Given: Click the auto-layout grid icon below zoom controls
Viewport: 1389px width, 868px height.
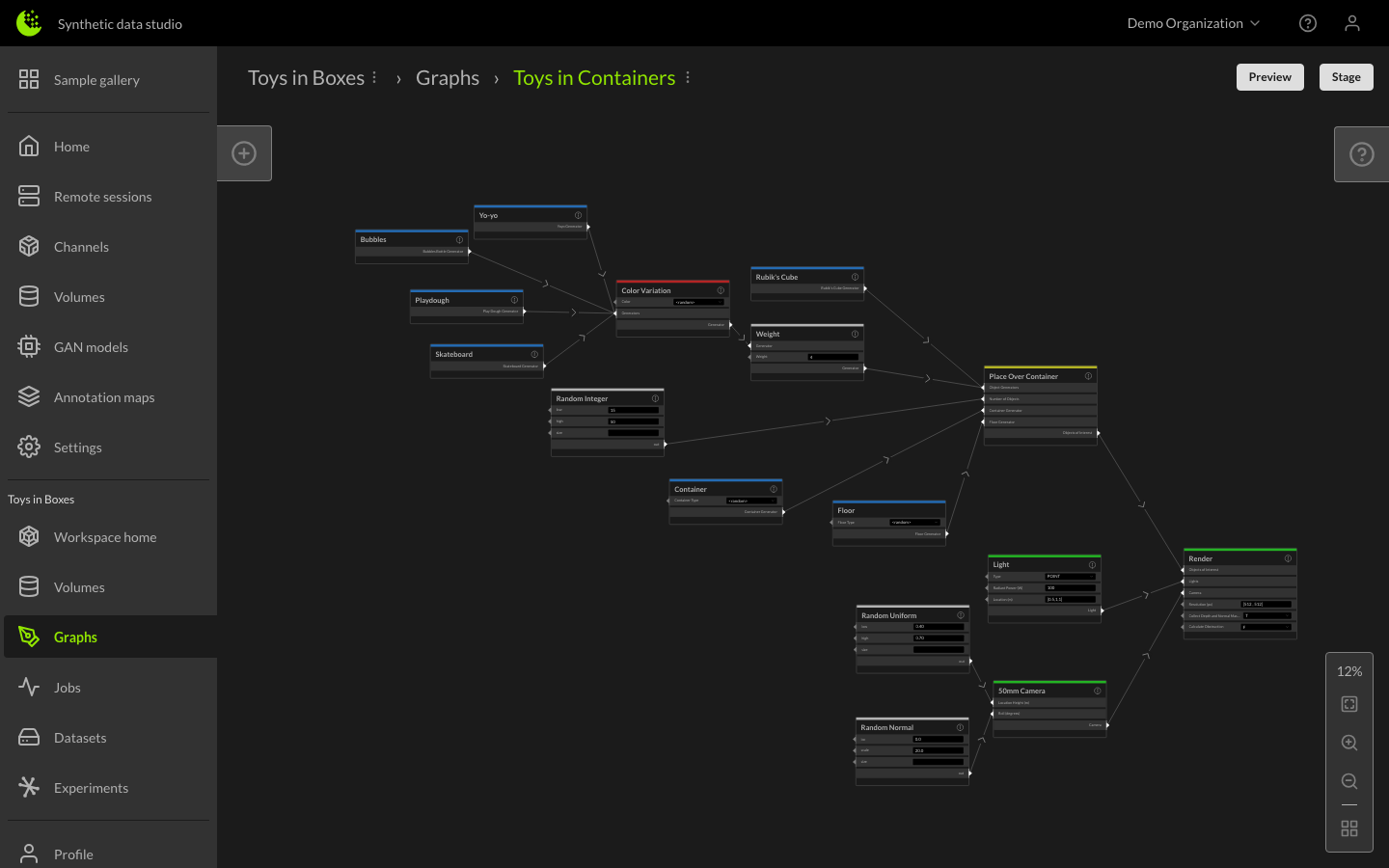Looking at the screenshot, I should [x=1348, y=827].
